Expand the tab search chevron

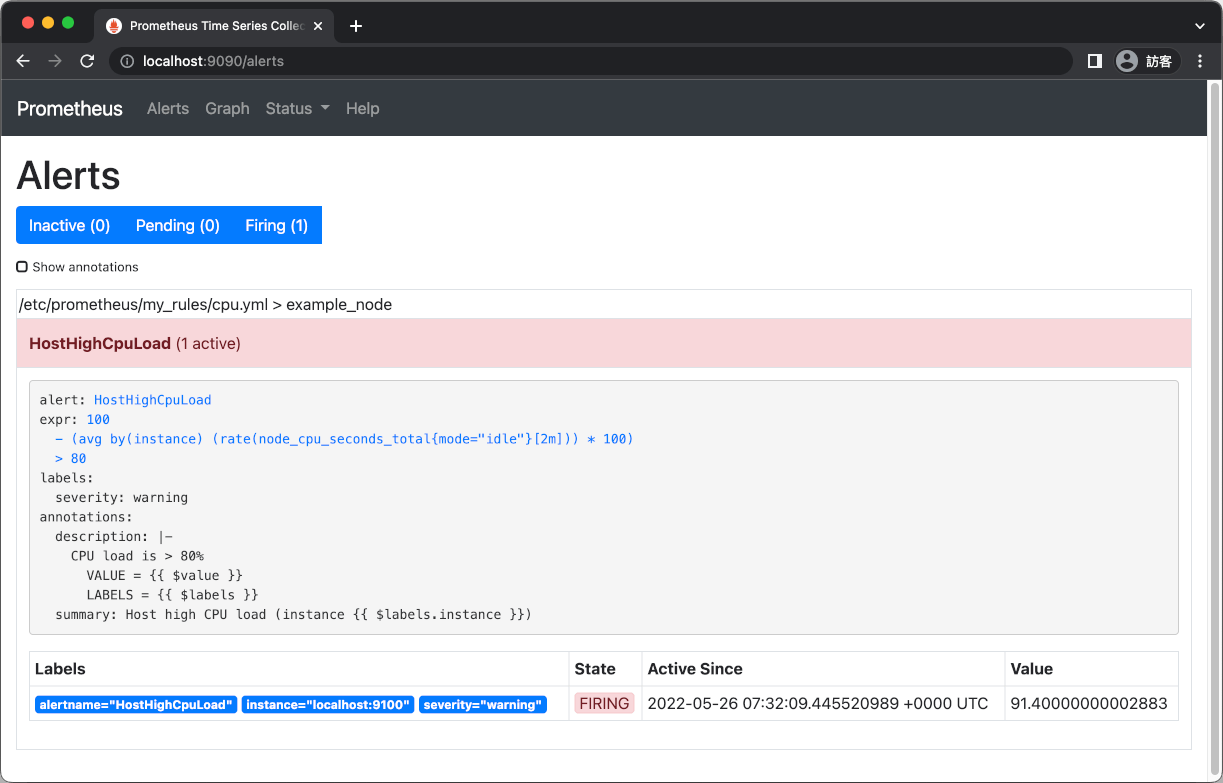tap(1200, 26)
